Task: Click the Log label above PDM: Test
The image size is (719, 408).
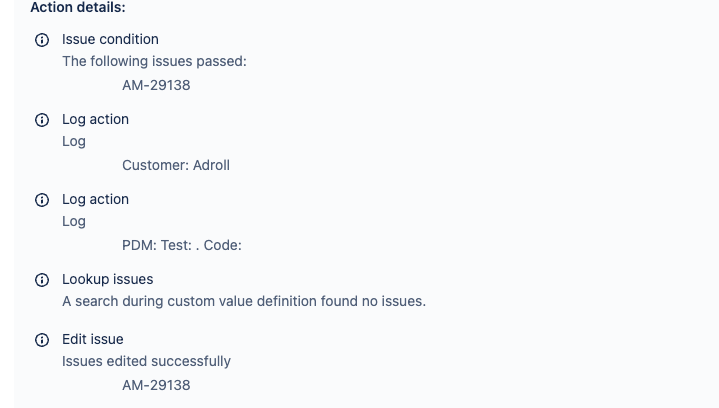Action: pos(74,221)
